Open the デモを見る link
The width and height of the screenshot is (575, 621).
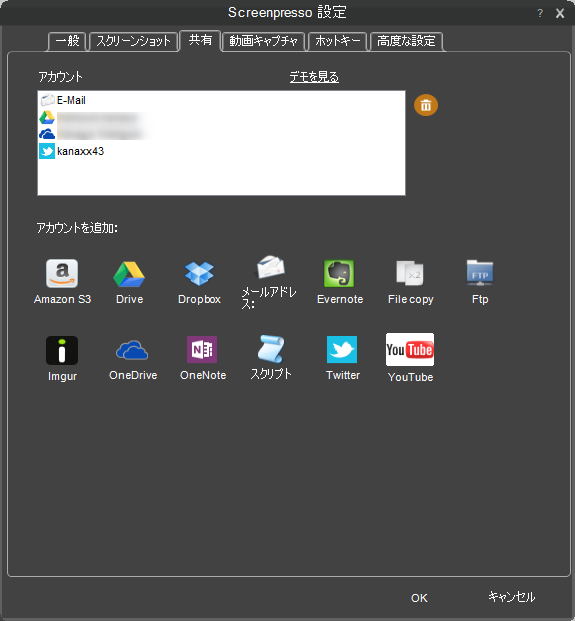[314, 77]
